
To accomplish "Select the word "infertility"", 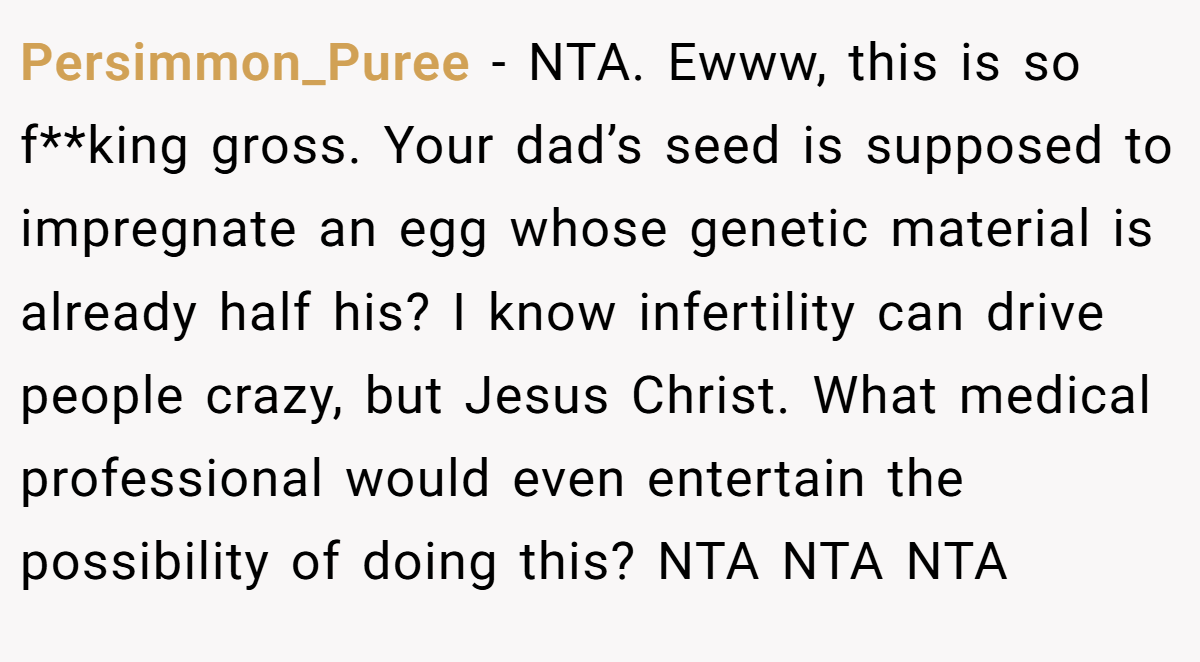I will point(747,315).
